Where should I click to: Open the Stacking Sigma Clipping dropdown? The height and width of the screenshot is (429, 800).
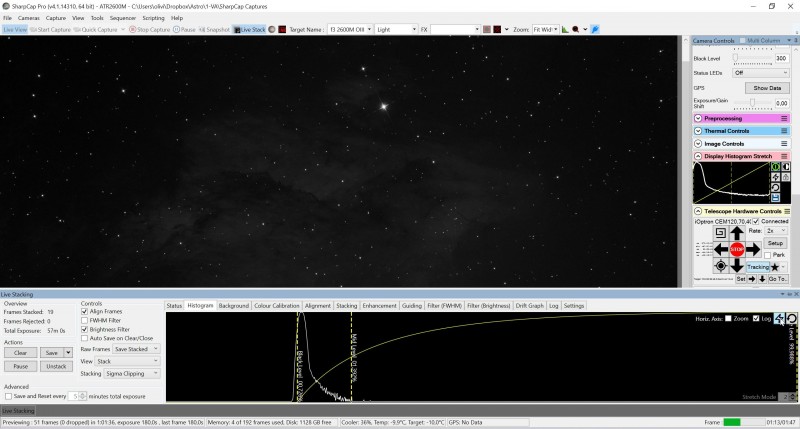[132, 373]
